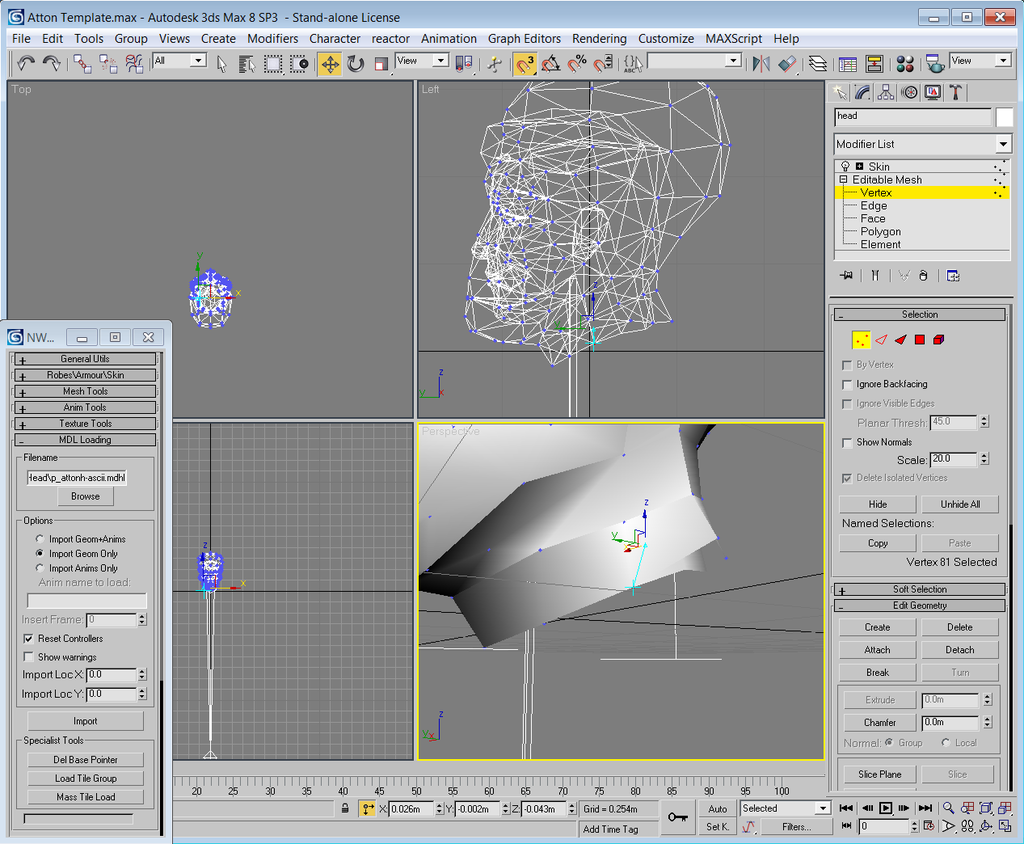Activate the Select and Link tool

tap(82, 63)
